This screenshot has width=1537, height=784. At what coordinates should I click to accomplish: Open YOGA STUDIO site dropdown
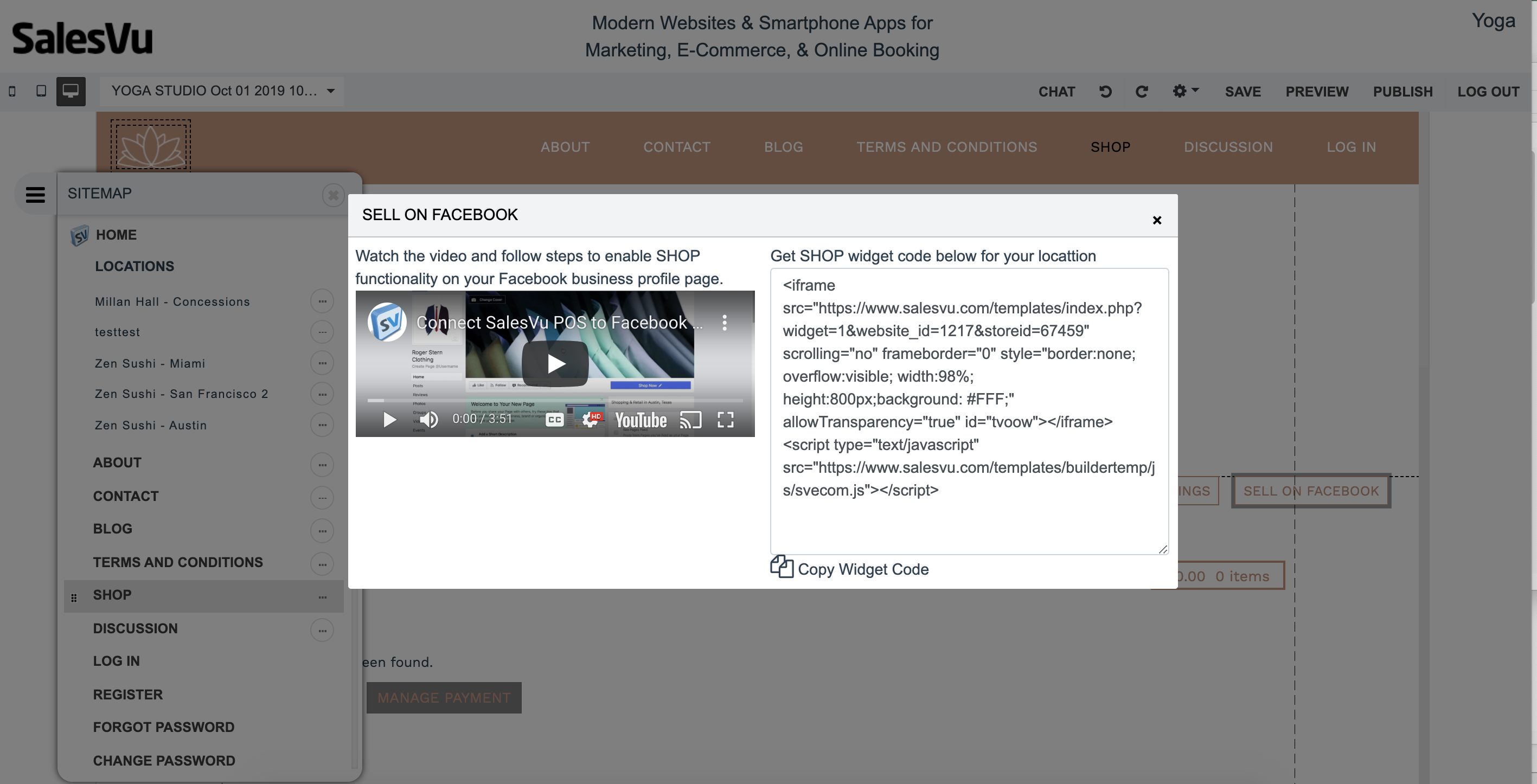coord(221,91)
